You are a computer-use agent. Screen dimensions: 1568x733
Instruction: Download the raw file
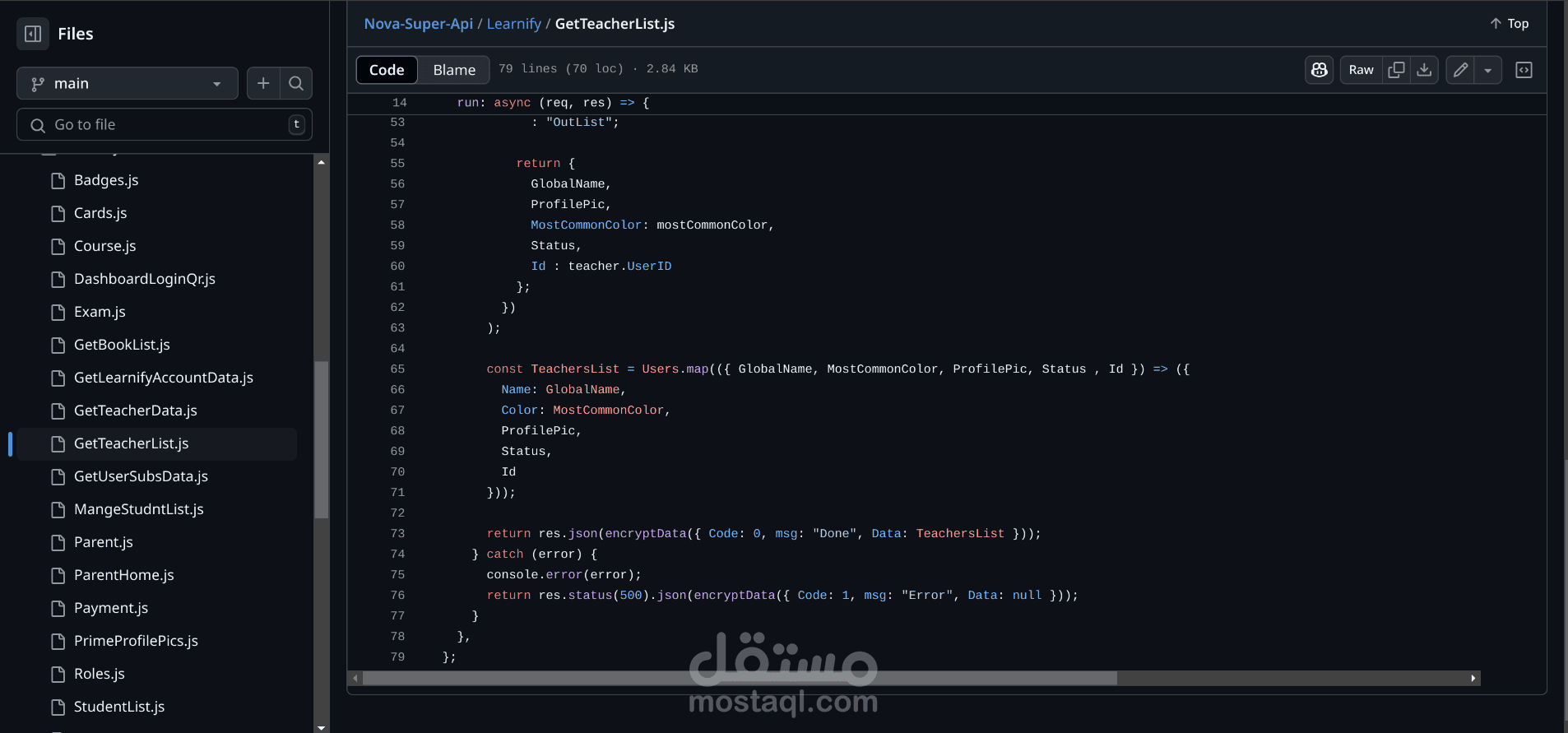click(1424, 70)
